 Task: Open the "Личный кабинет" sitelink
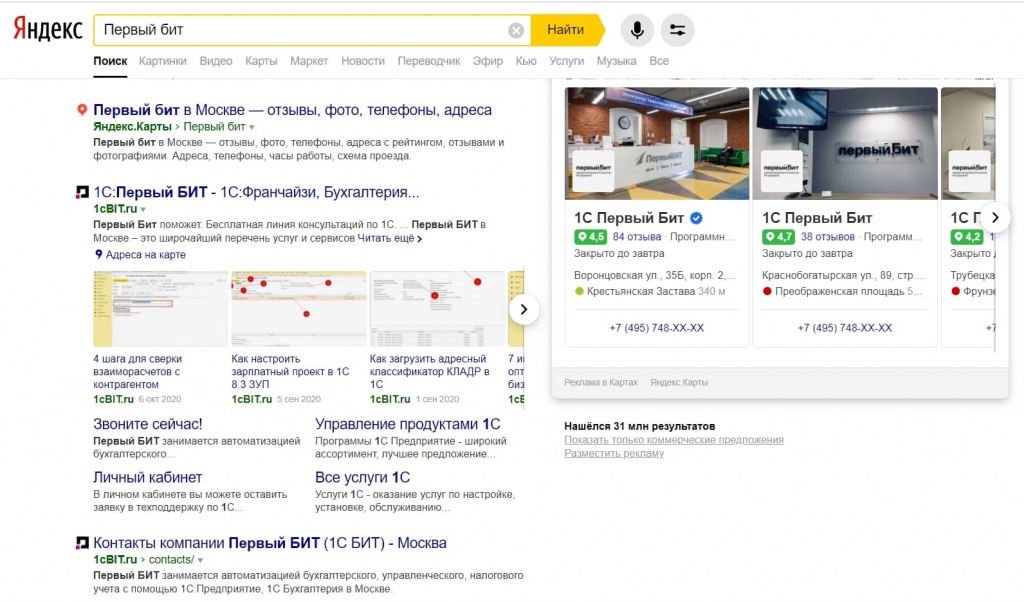coord(147,477)
